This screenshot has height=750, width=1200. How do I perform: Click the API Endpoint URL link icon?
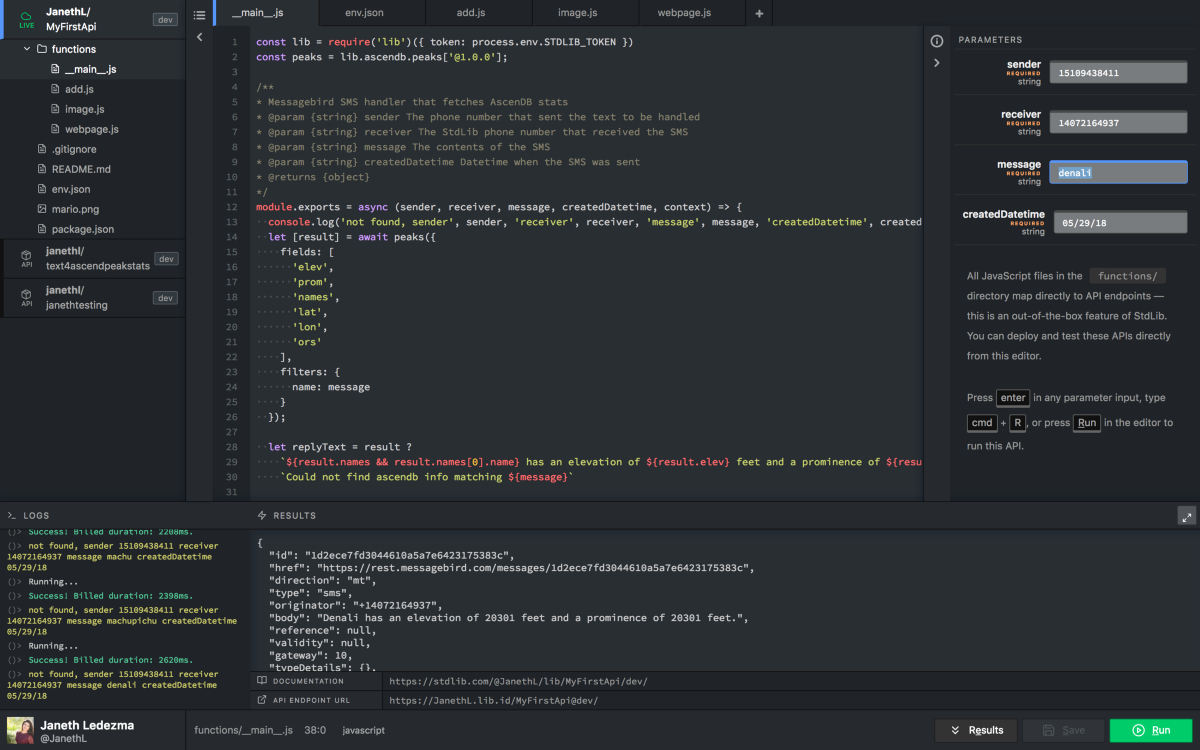(x=263, y=701)
